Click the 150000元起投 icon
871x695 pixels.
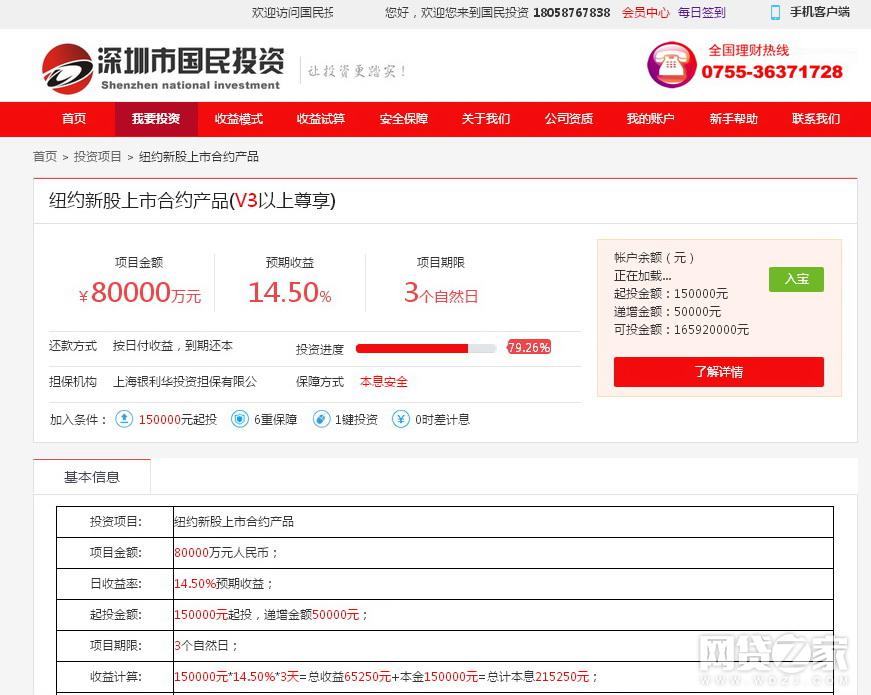click(x=124, y=419)
